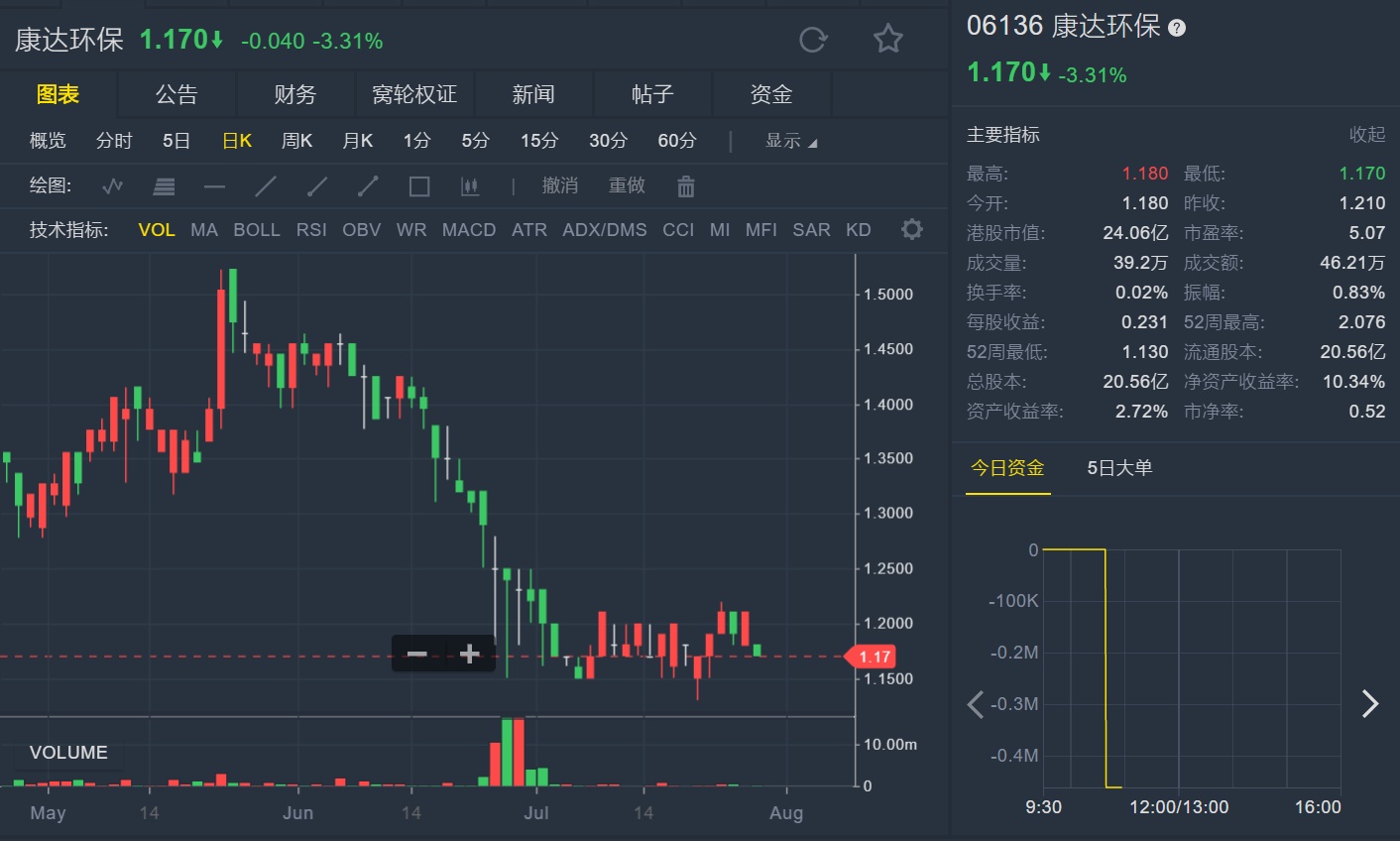The image size is (1400, 841).
Task: Select the rectangle drawing tool
Action: coord(419,186)
